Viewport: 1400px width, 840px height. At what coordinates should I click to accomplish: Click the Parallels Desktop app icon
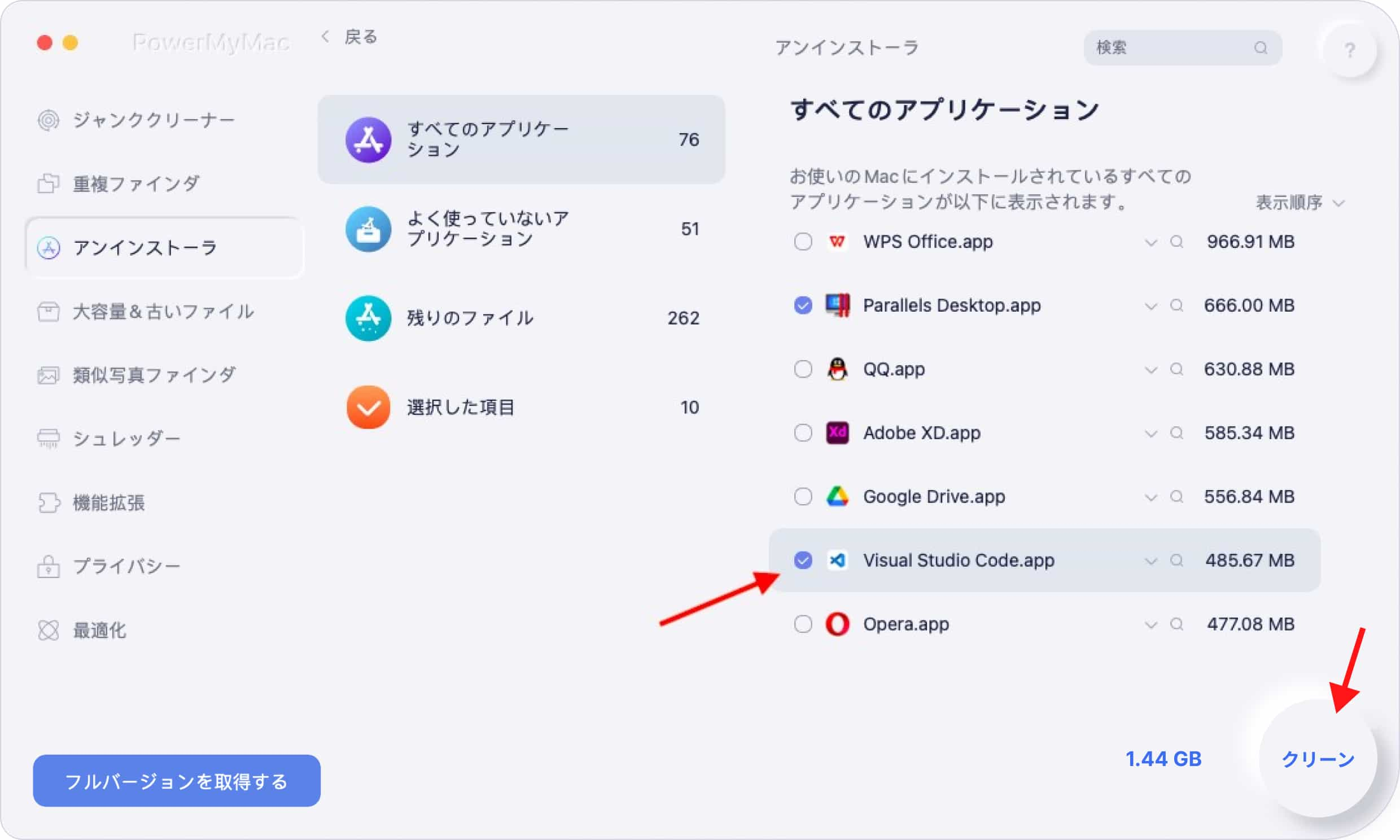click(837, 305)
